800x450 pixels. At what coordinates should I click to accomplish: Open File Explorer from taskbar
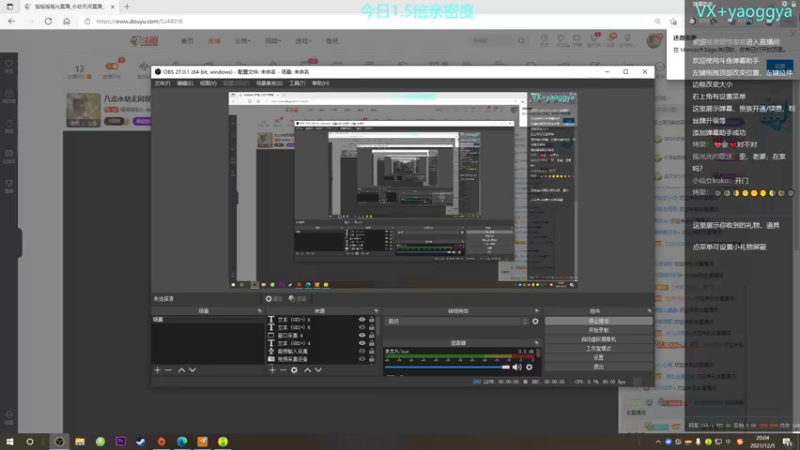coord(80,441)
